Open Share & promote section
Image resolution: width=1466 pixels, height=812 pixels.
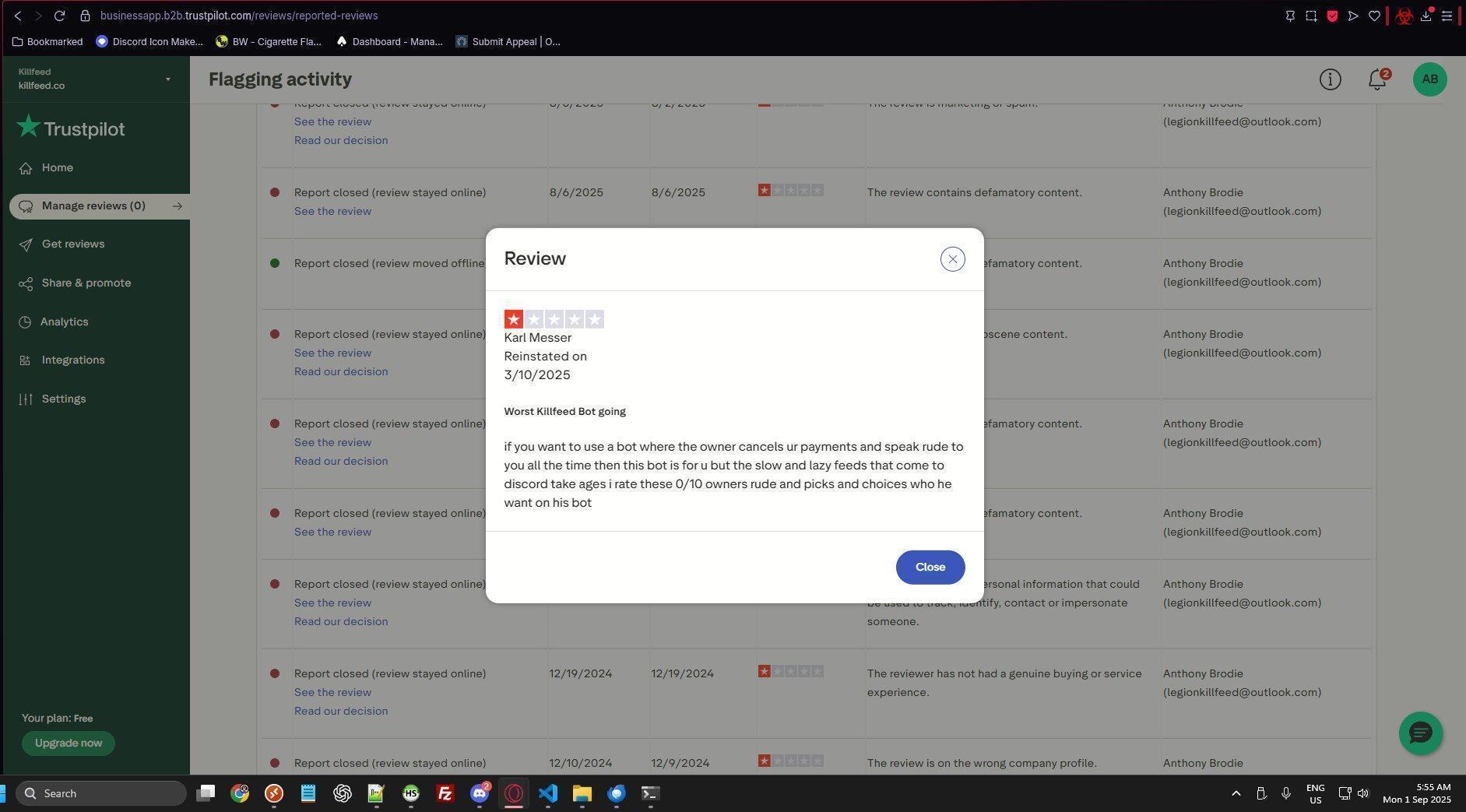[86, 283]
